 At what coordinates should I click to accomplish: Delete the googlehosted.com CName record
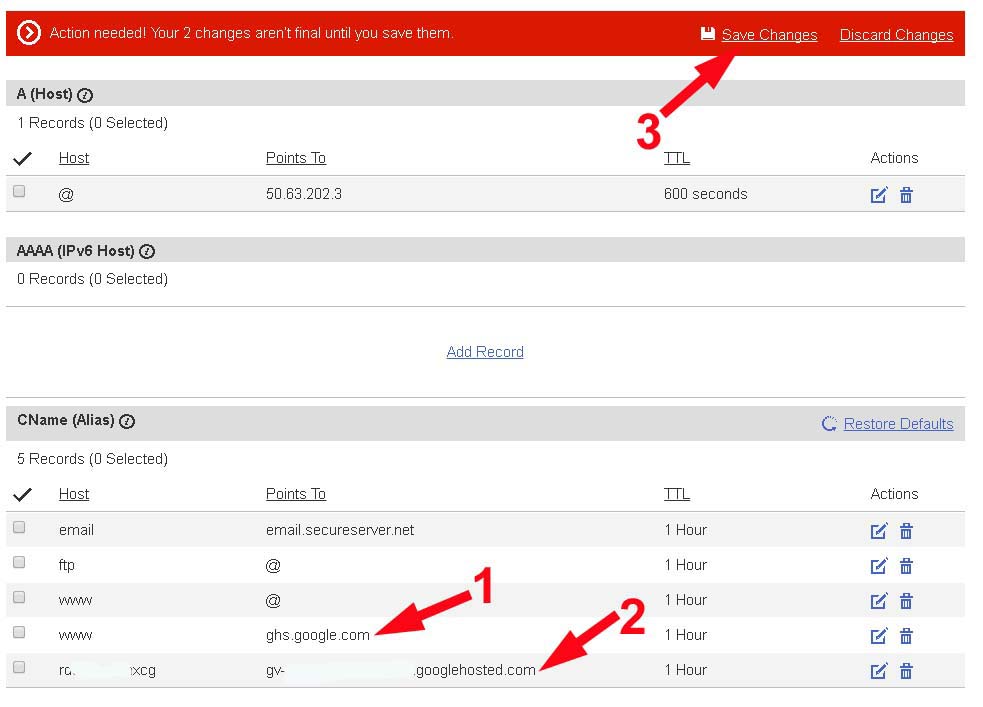(906, 671)
